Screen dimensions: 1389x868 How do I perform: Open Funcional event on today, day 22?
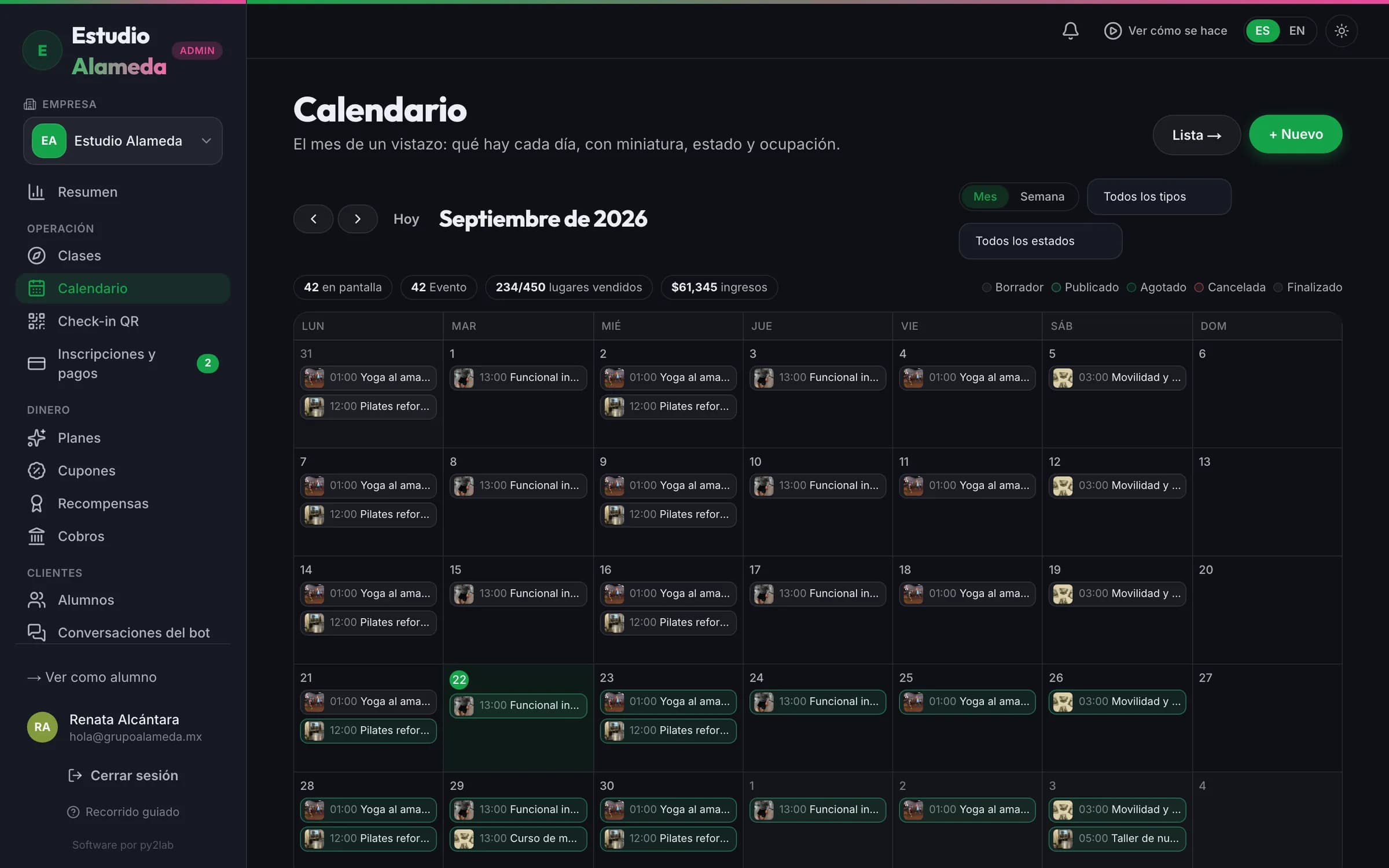click(x=518, y=706)
